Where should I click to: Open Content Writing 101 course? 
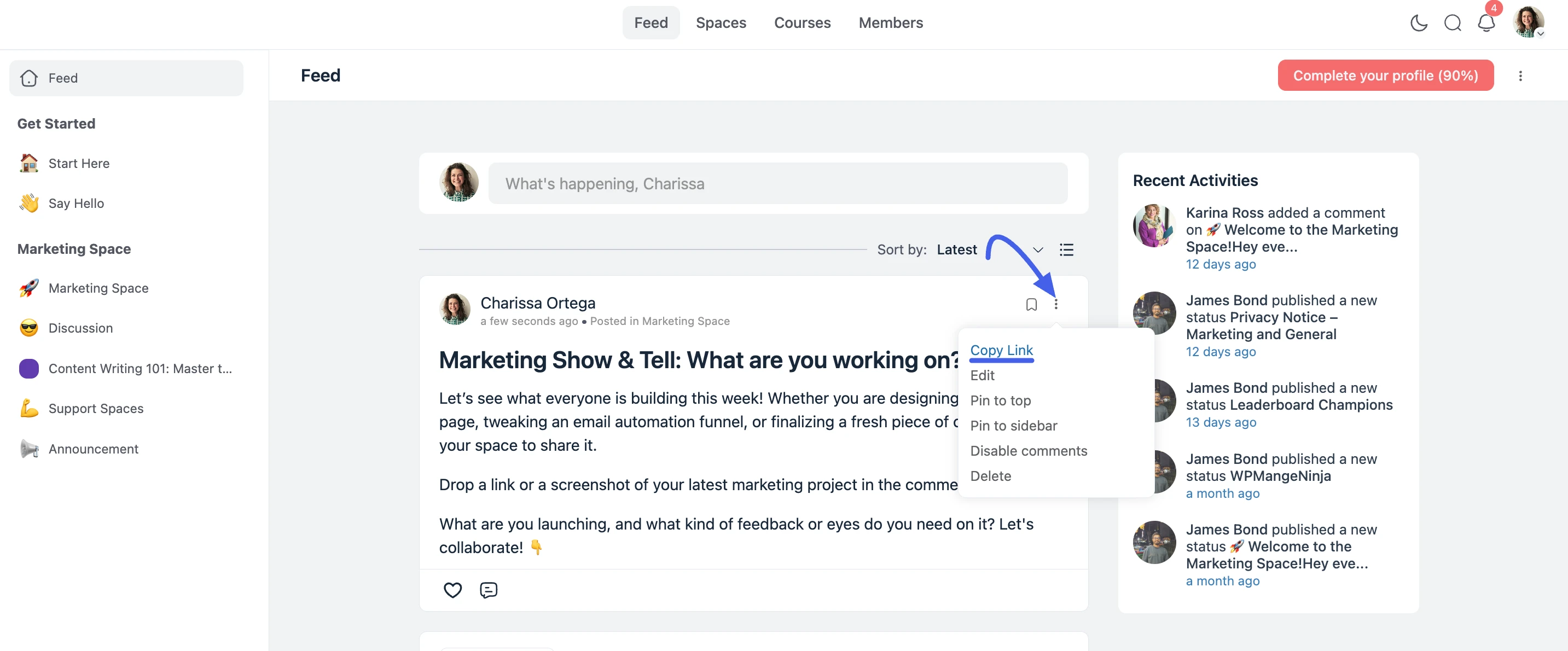point(140,369)
